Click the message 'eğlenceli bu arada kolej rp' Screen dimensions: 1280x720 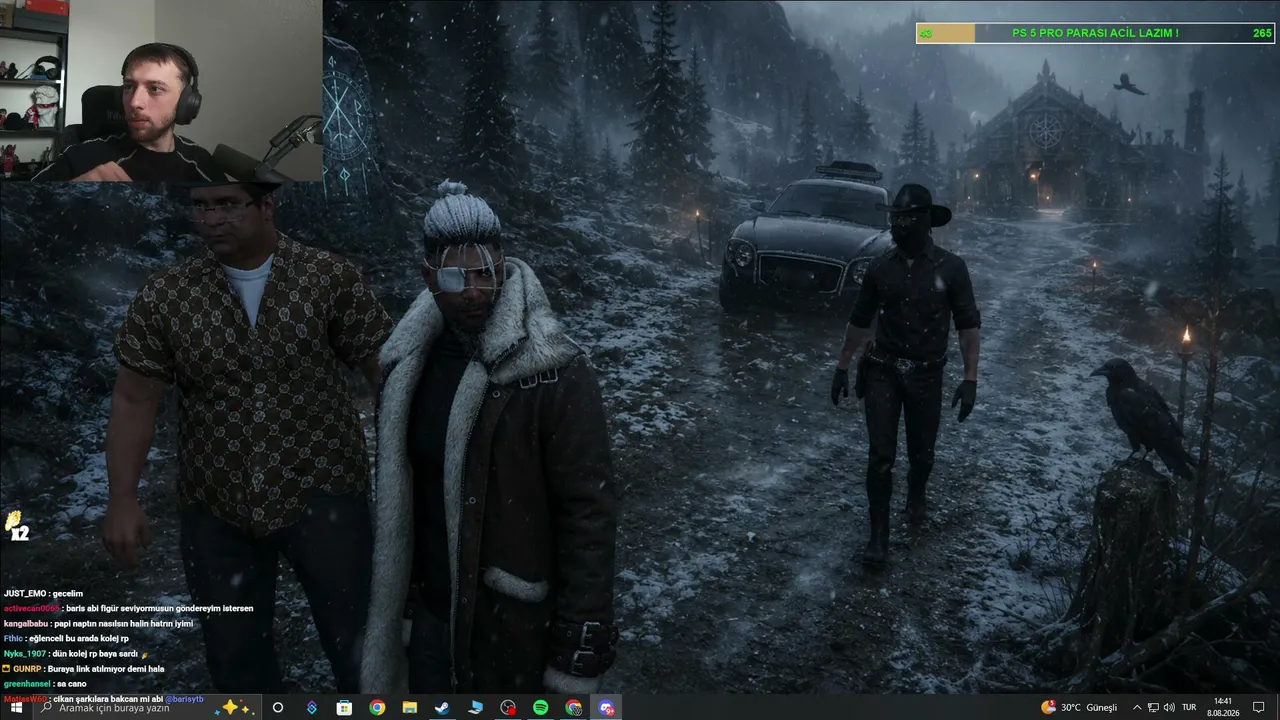click(79, 639)
